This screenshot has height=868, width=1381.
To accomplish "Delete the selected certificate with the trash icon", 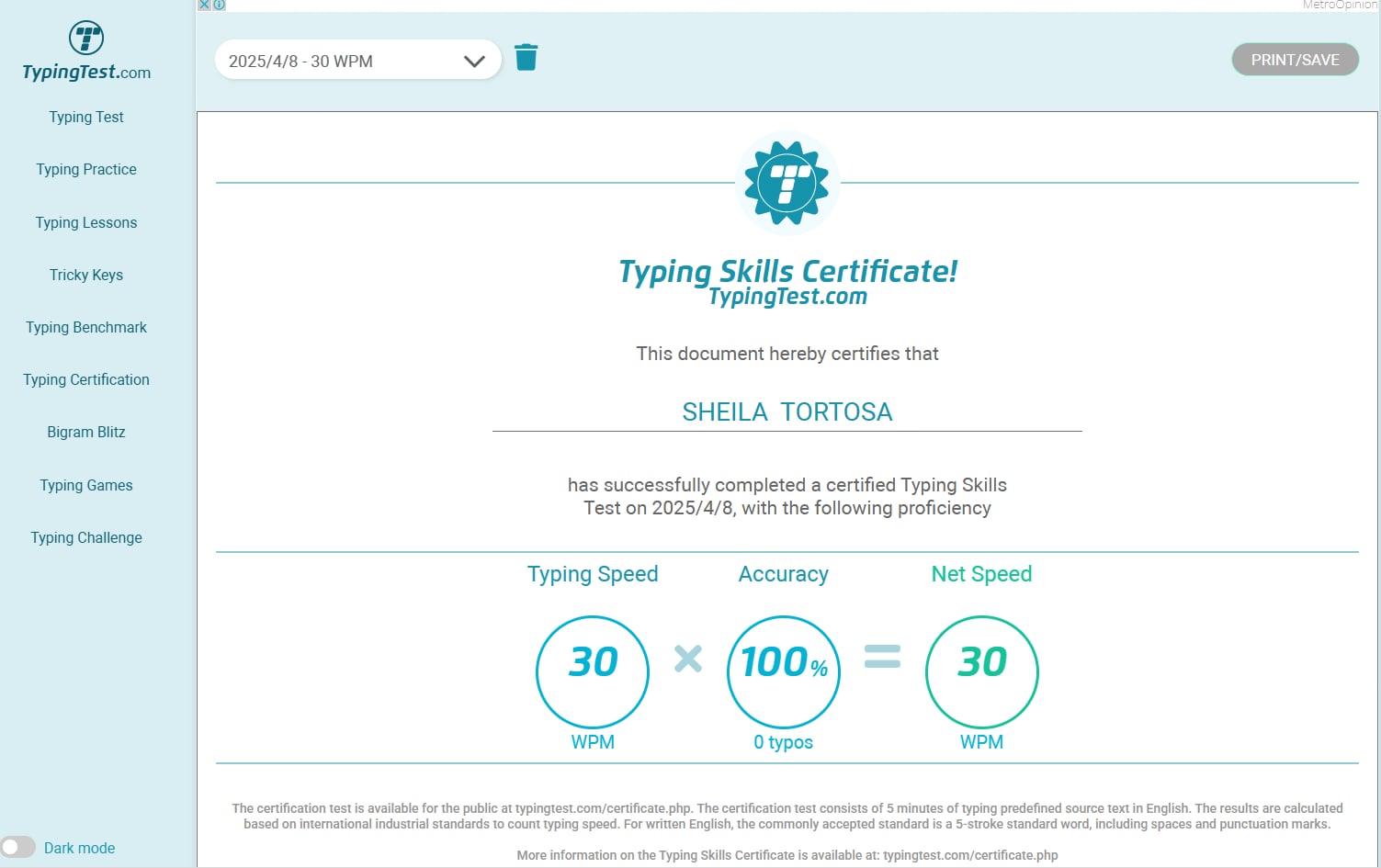I will tap(526, 58).
